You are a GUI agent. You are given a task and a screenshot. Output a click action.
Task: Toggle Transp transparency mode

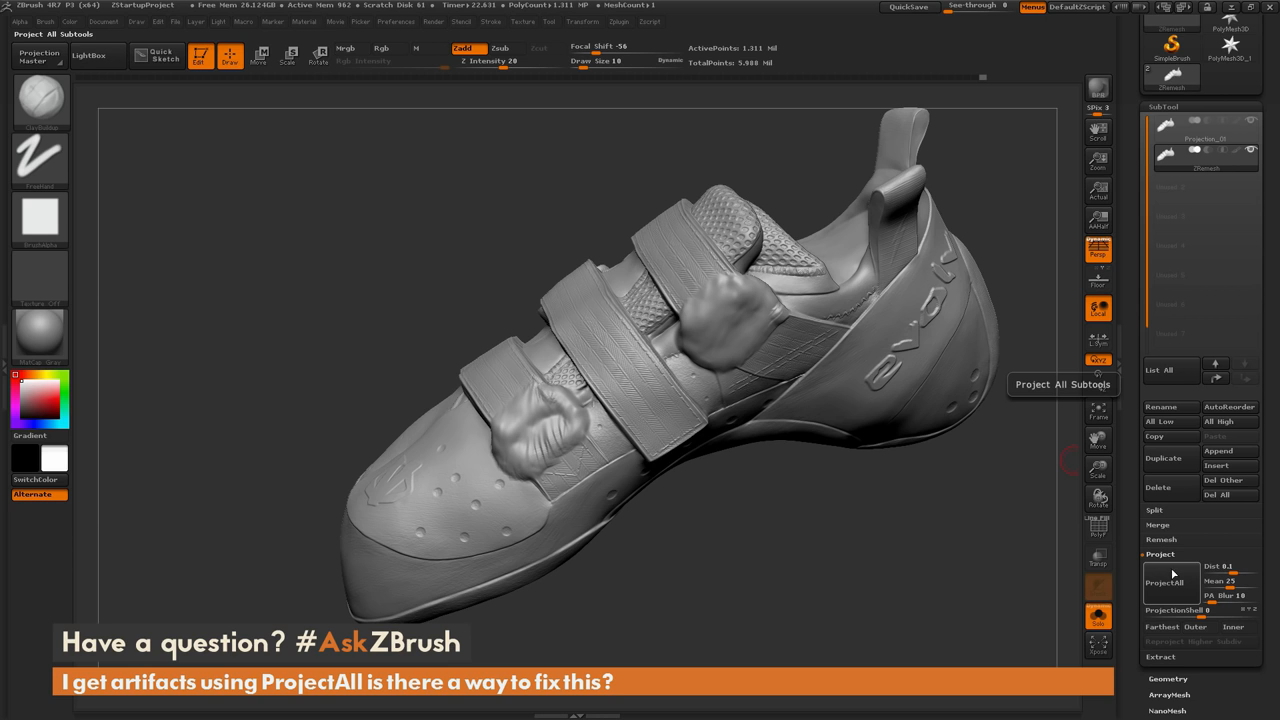click(1098, 558)
